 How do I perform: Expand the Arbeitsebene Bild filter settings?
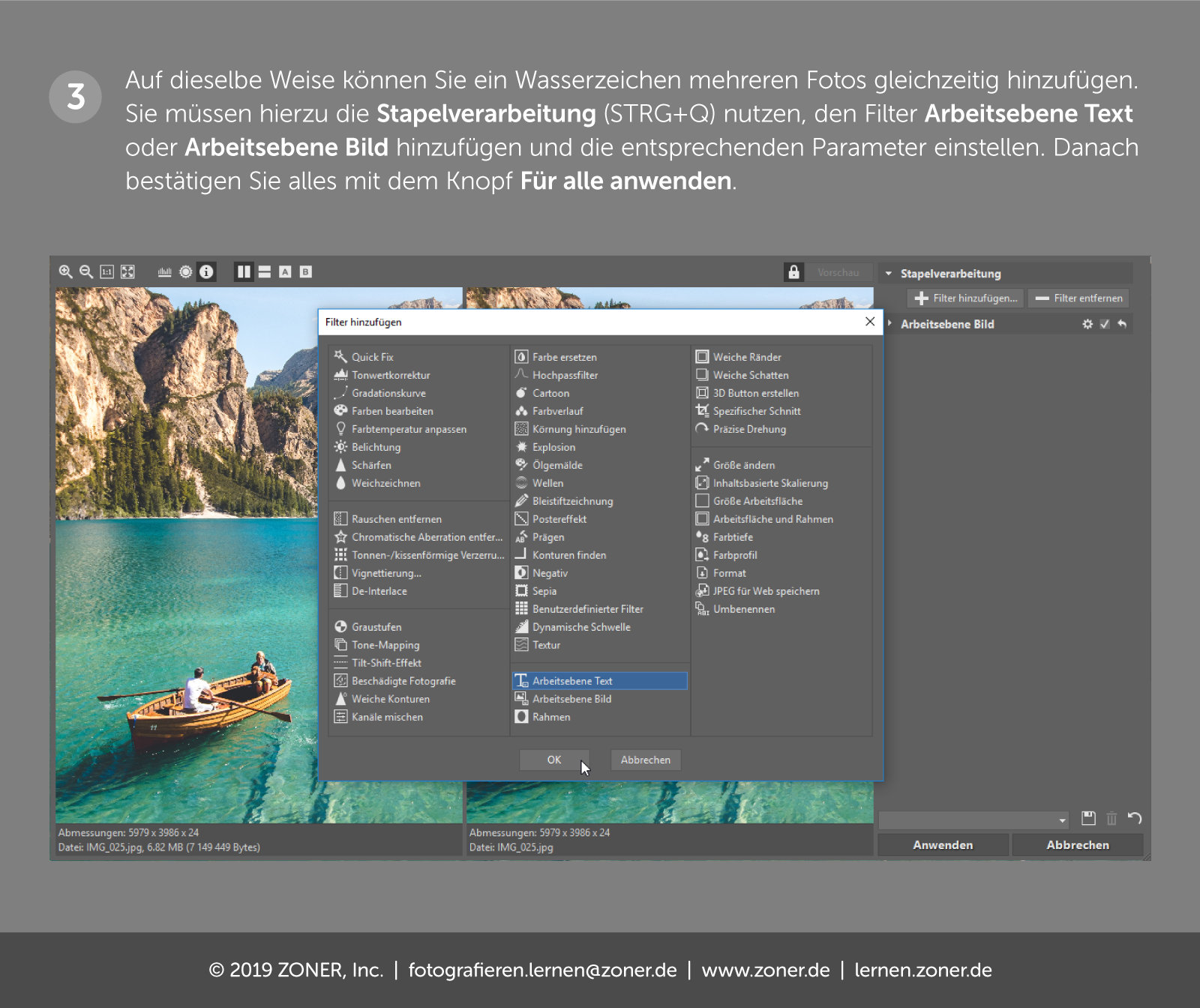tap(890, 324)
